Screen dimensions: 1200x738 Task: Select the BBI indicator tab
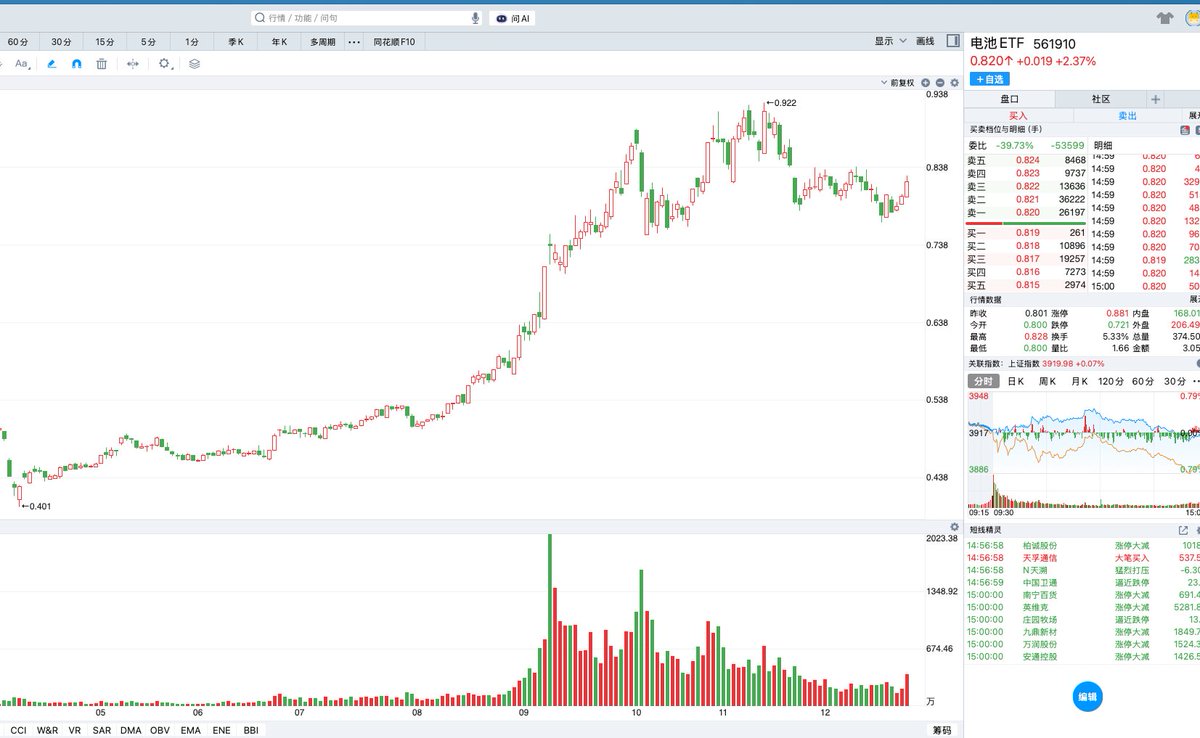(251, 730)
